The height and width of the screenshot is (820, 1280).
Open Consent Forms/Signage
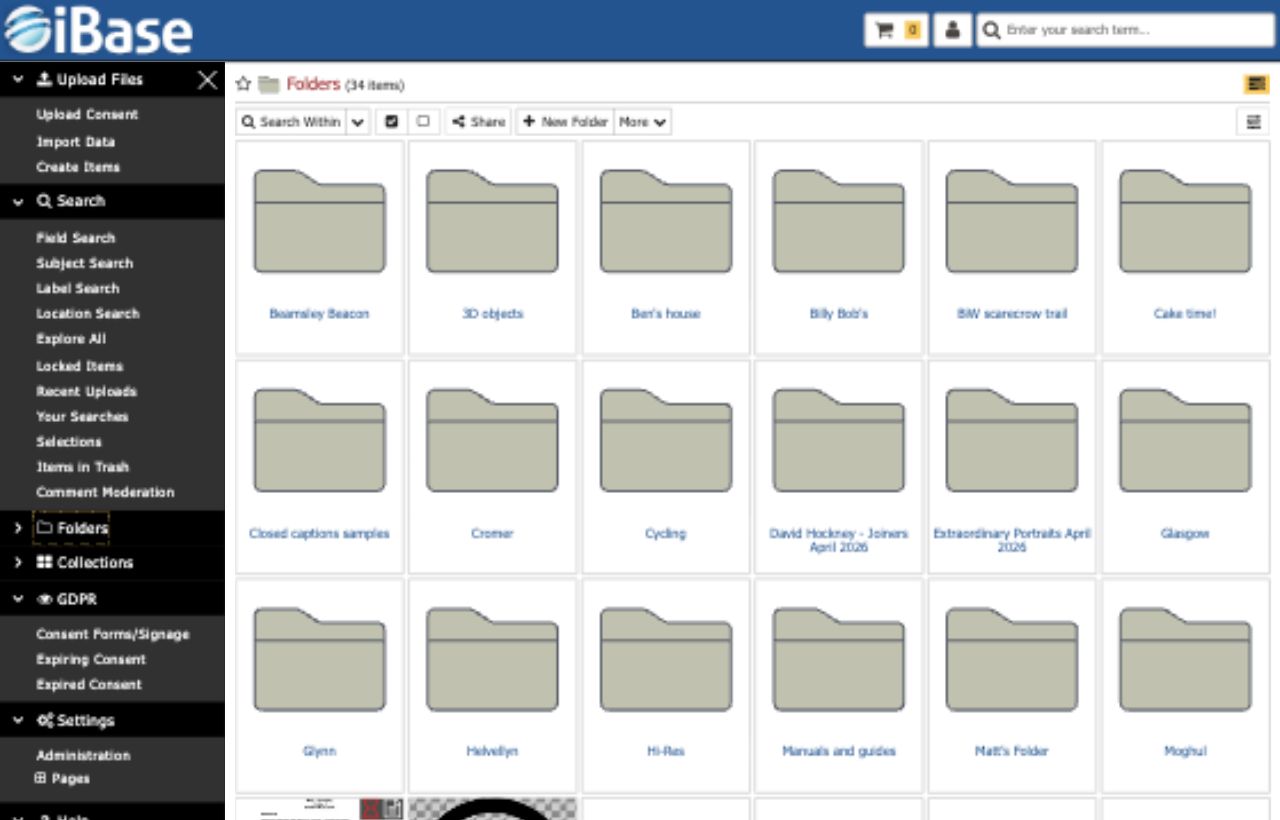[x=112, y=634]
